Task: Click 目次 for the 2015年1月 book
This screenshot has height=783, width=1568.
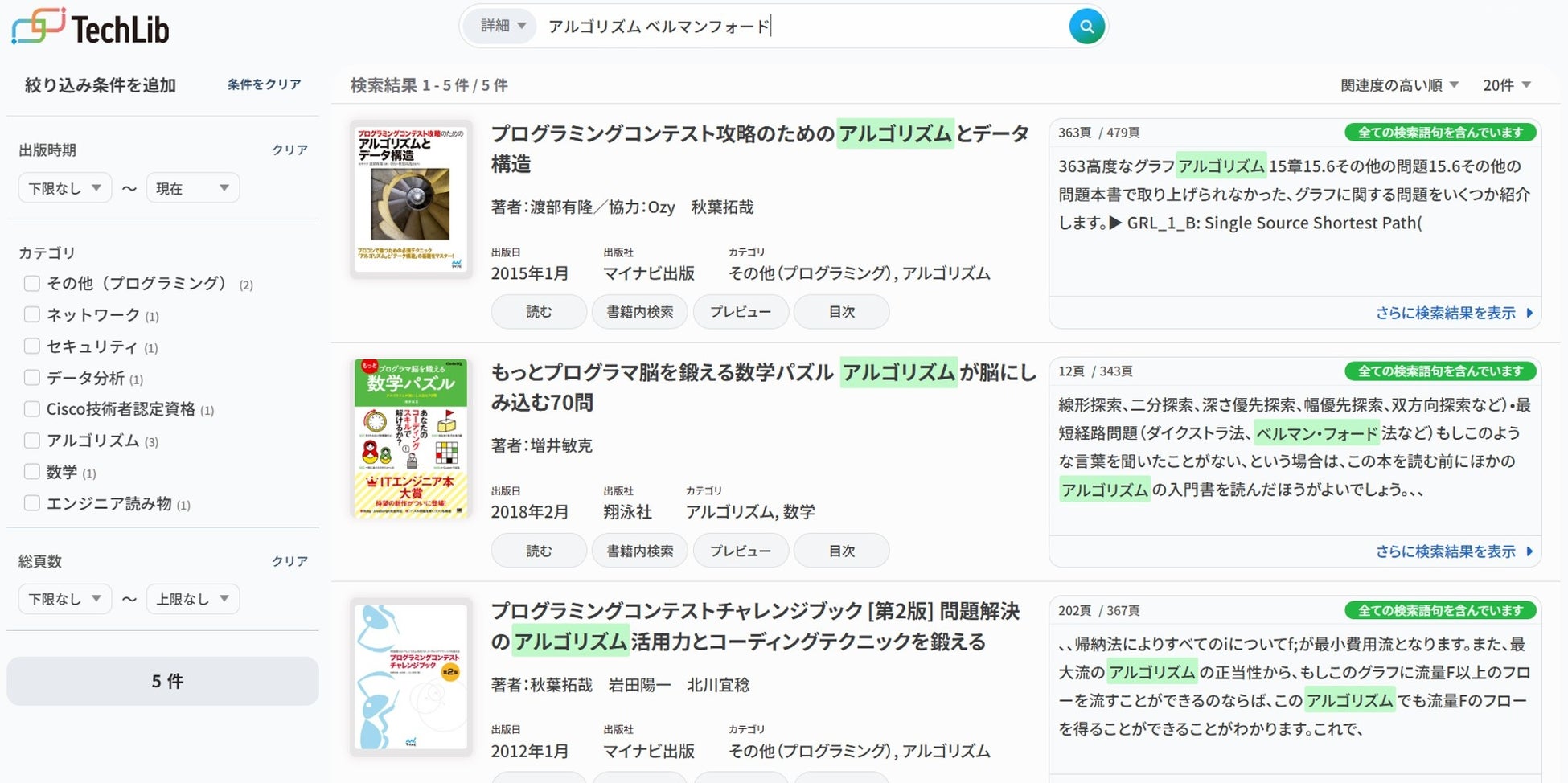Action: point(842,312)
